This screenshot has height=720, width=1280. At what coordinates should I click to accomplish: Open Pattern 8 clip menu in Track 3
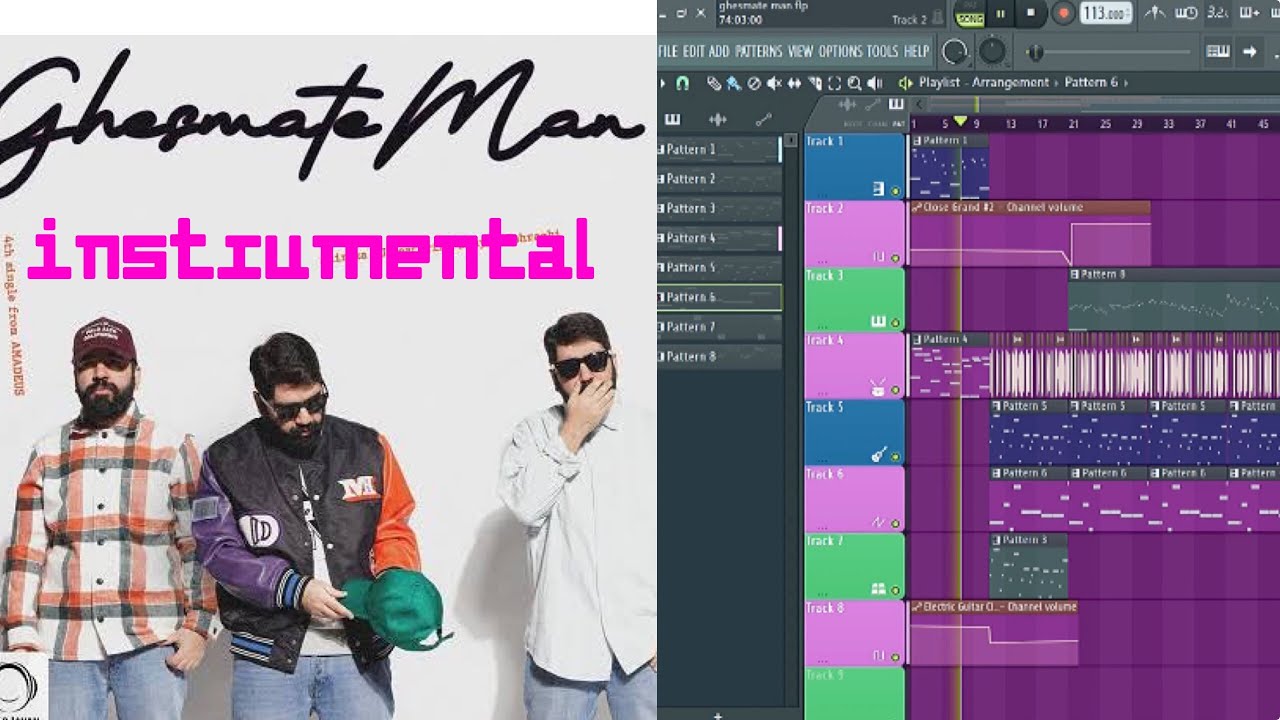[1075, 274]
